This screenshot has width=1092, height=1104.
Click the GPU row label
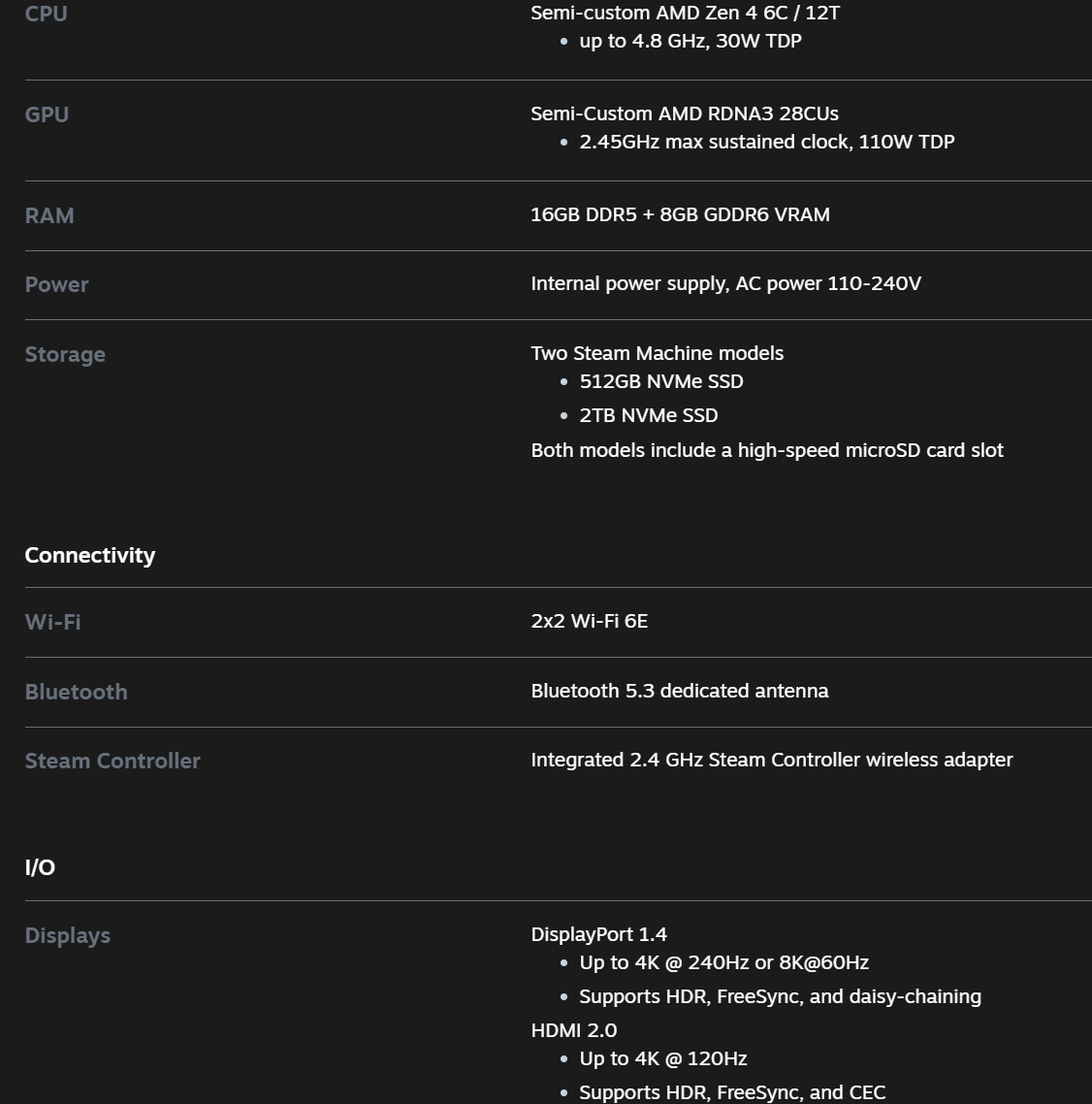pos(47,114)
